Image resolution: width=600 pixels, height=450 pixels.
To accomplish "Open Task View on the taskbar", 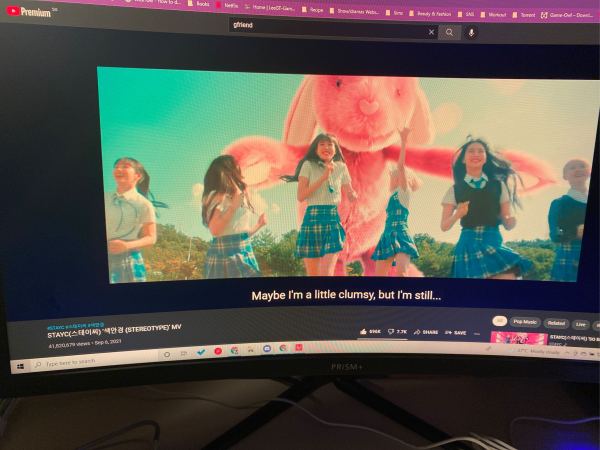I will click(184, 353).
